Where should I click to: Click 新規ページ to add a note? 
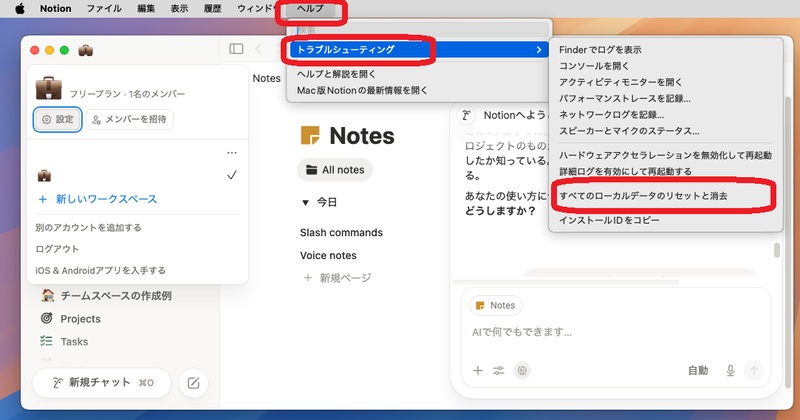(338, 278)
